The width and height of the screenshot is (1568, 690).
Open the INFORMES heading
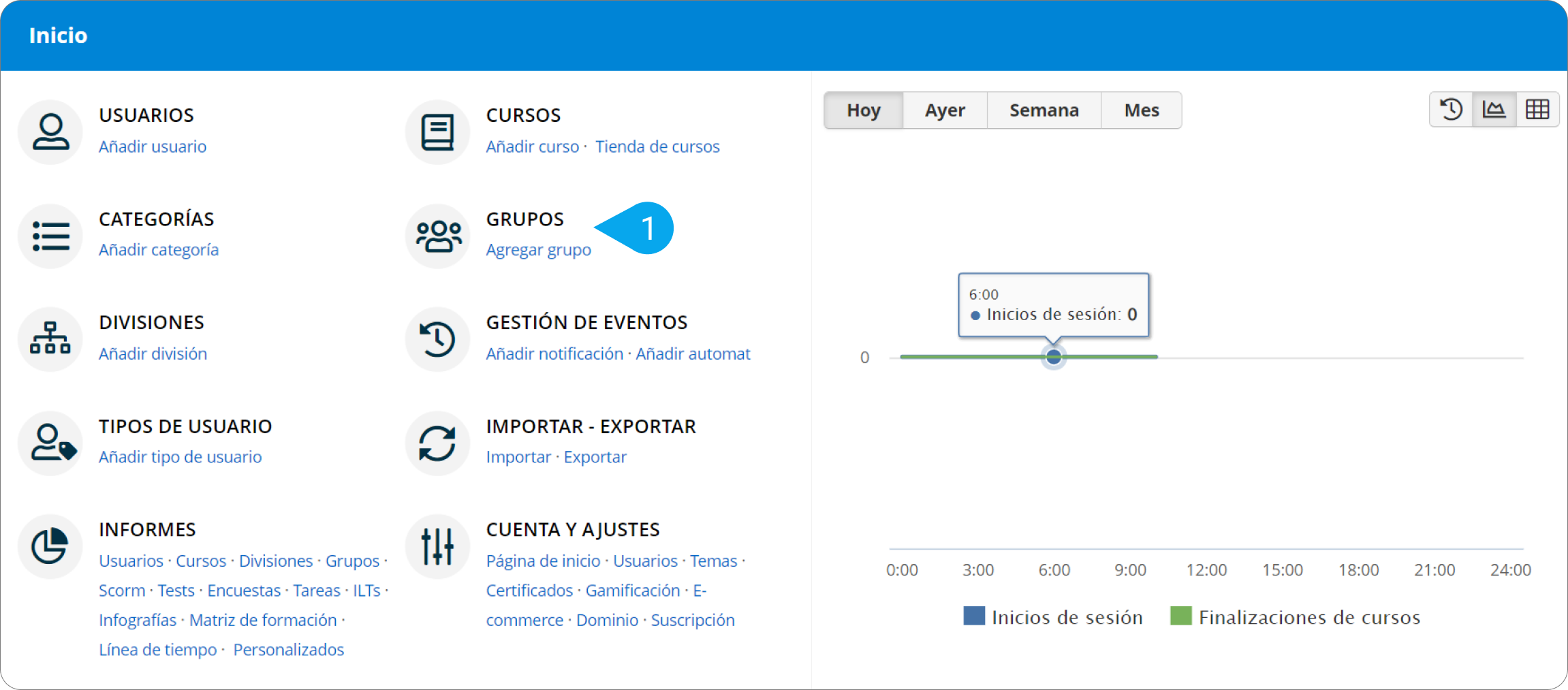tap(147, 529)
